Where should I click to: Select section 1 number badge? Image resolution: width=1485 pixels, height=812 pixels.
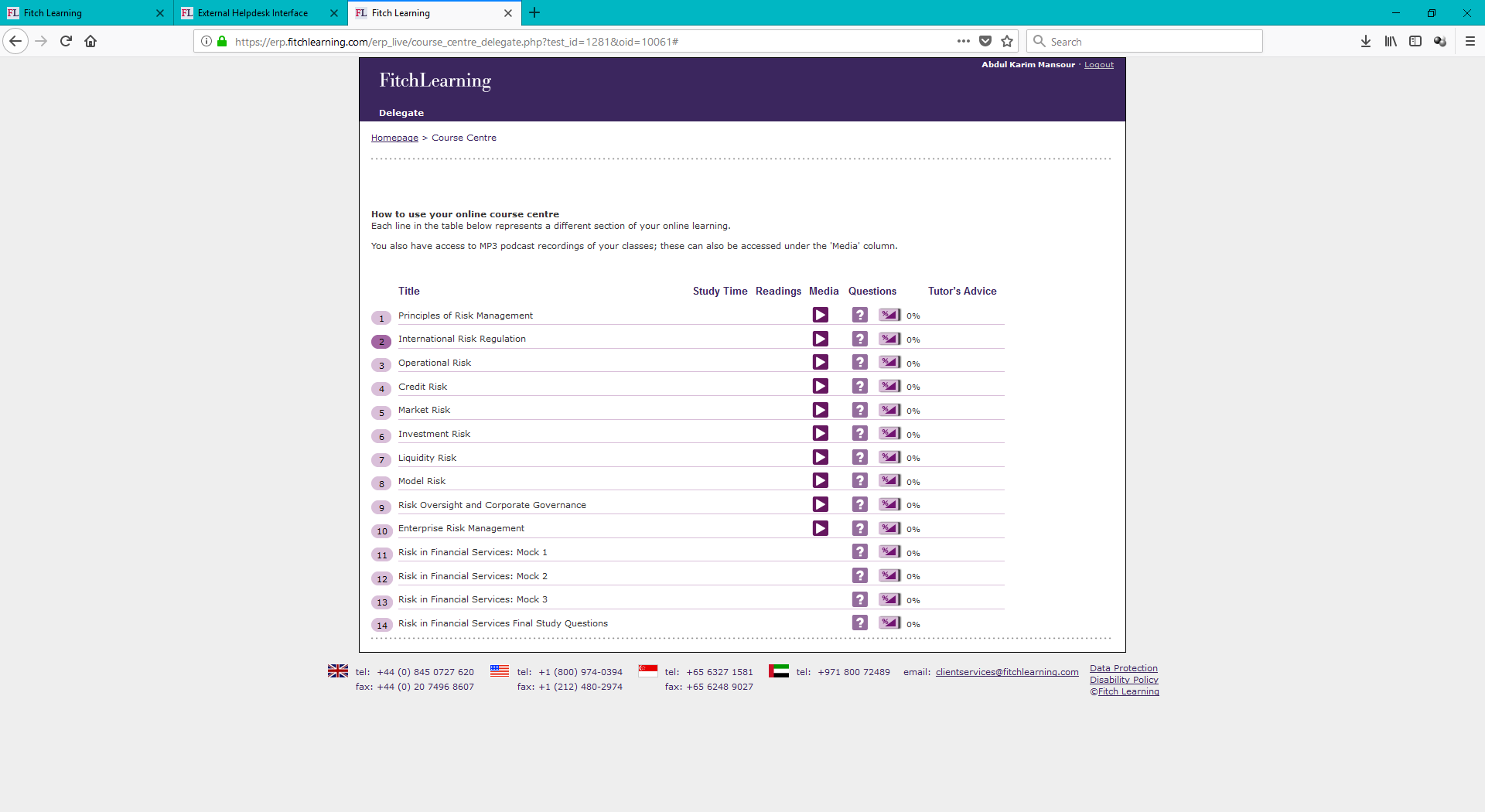coord(381,318)
